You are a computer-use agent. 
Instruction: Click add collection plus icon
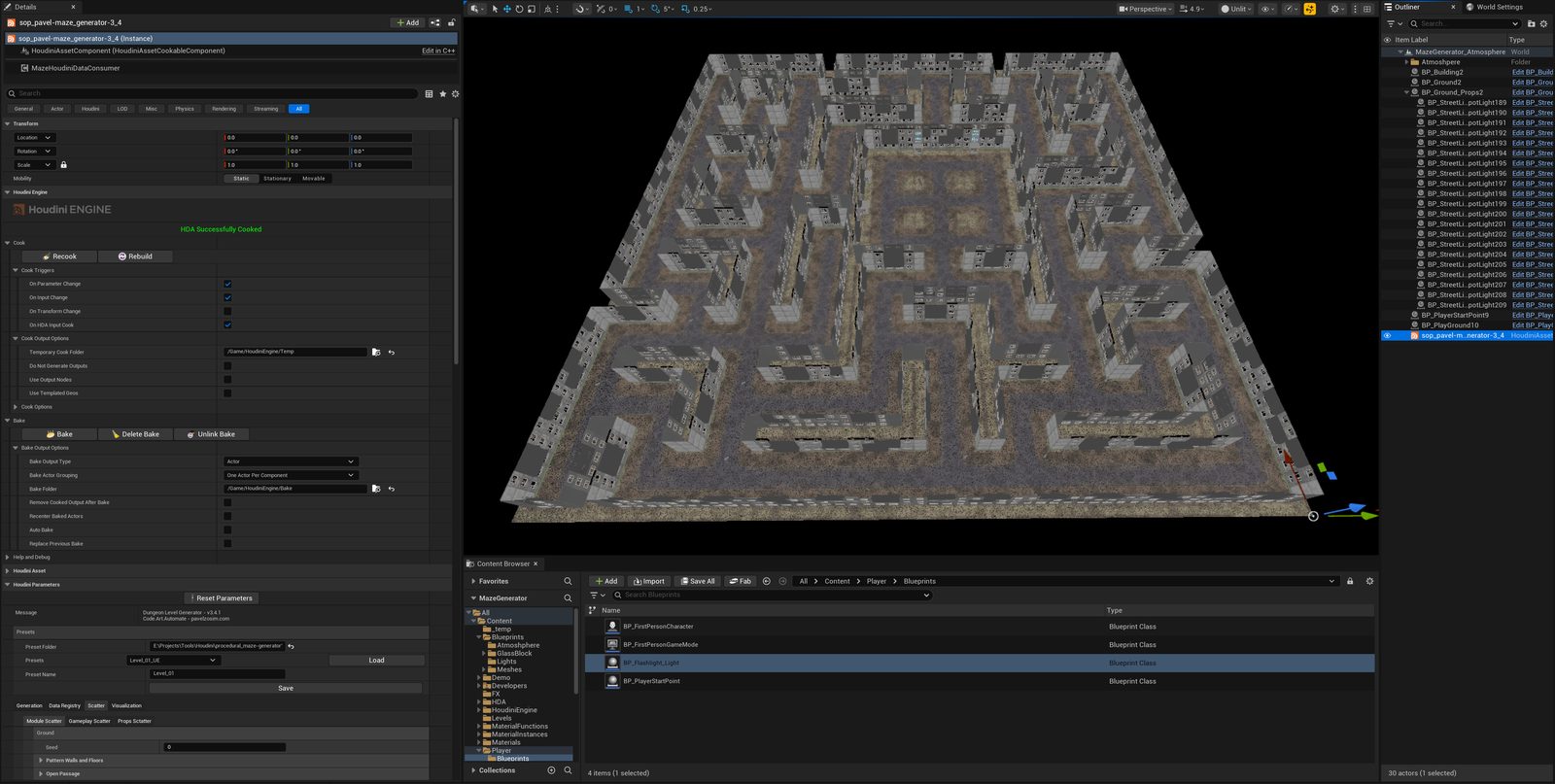pyautogui.click(x=551, y=770)
